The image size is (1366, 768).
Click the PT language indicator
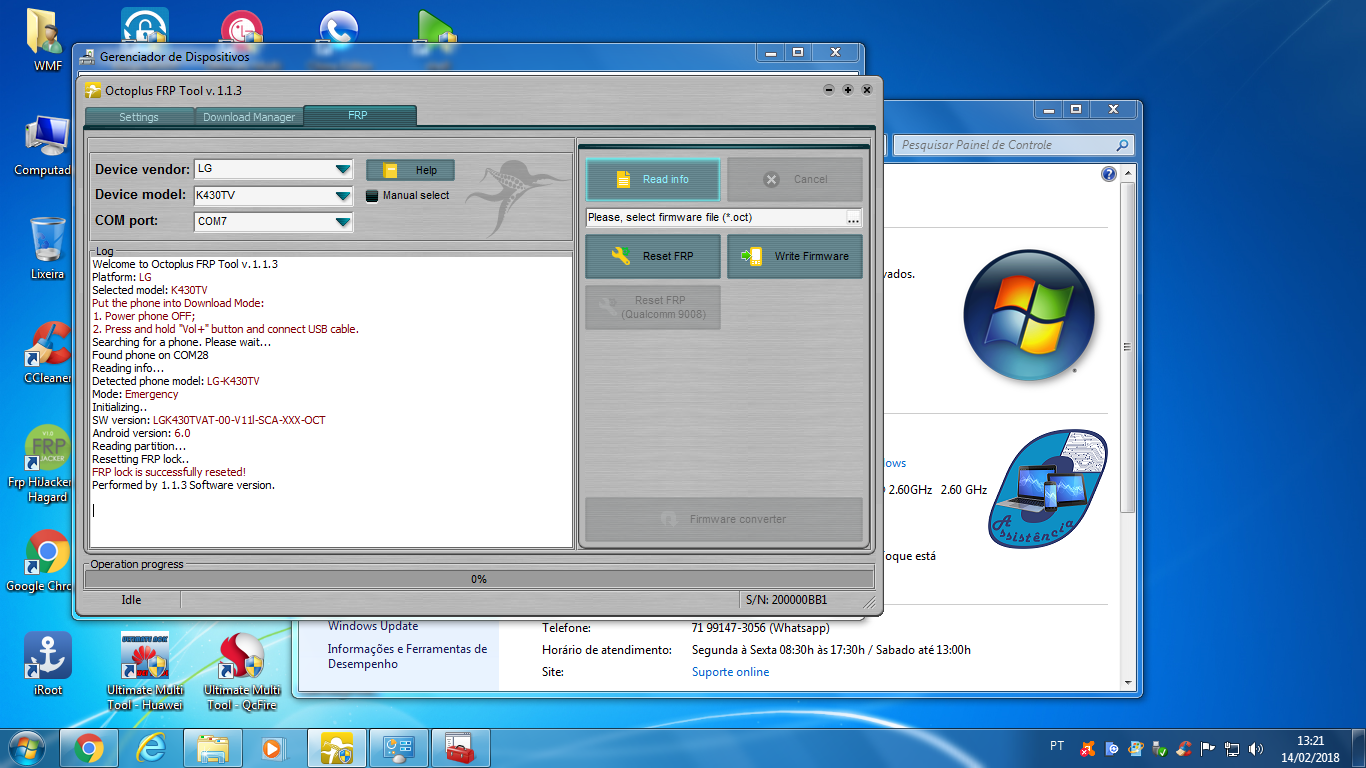[1057, 746]
